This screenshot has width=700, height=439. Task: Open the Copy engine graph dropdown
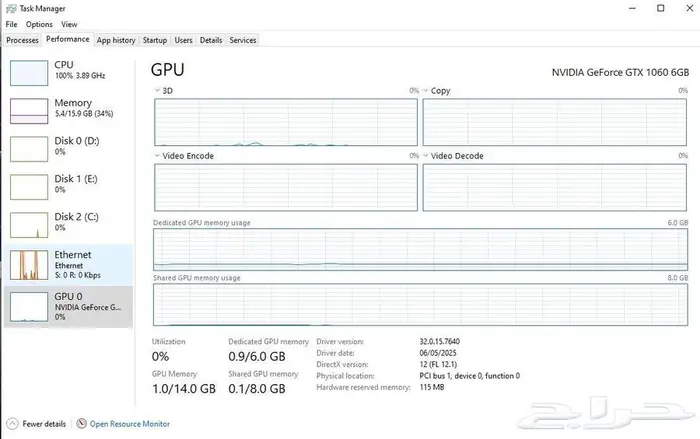coord(426,91)
